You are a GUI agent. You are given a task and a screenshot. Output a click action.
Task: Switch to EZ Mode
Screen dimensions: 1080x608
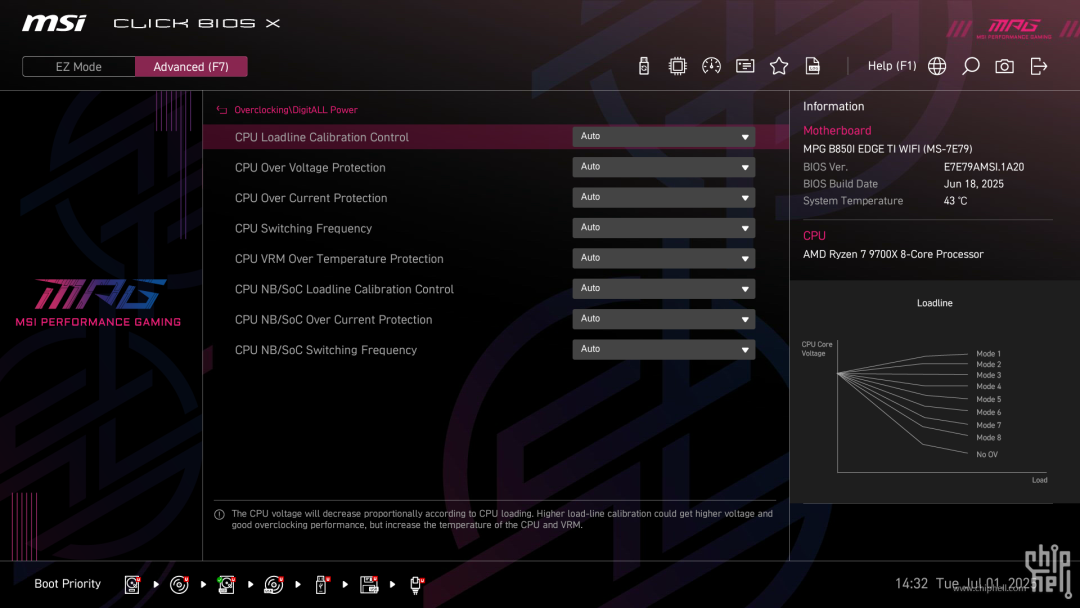tap(79, 67)
